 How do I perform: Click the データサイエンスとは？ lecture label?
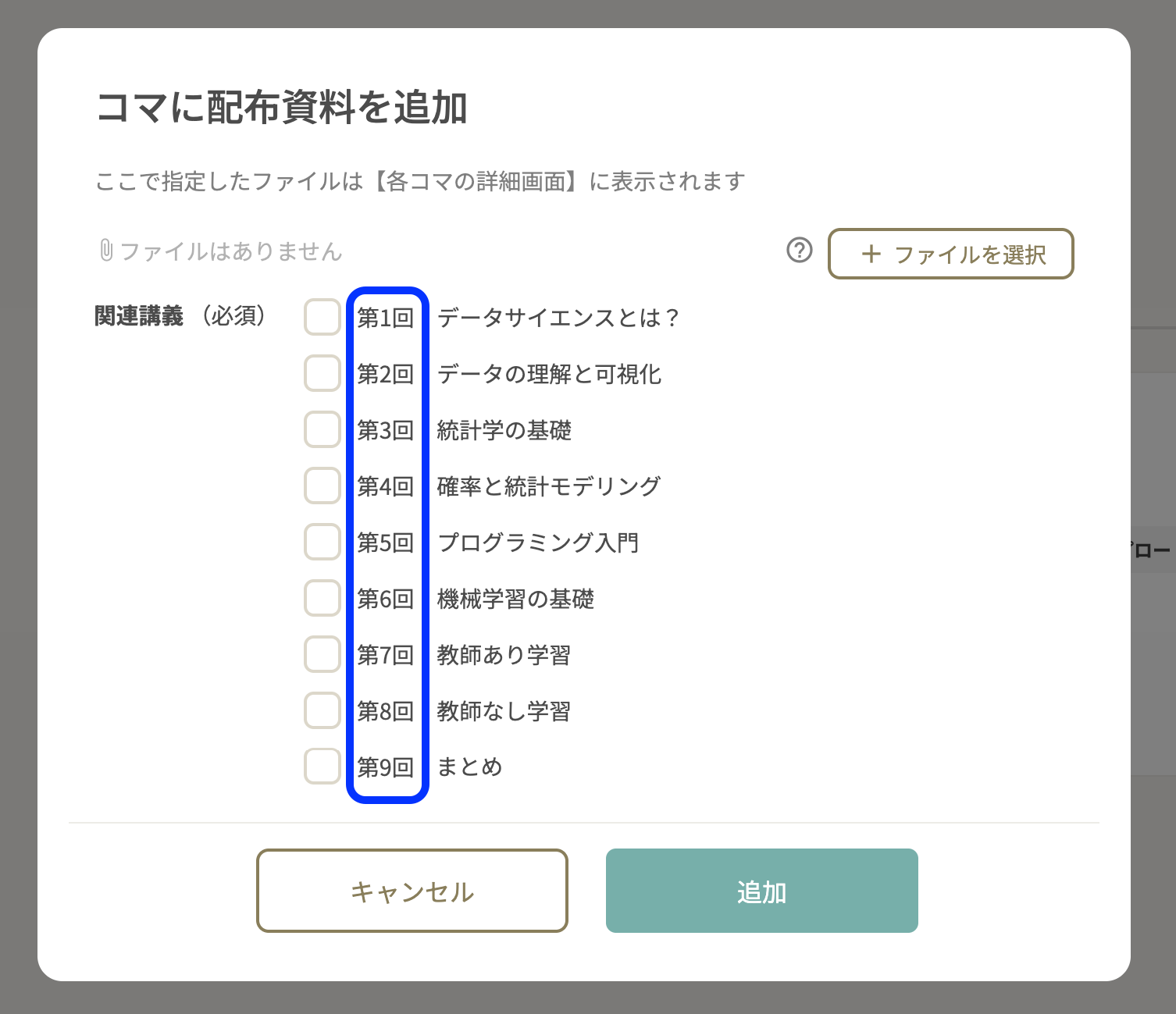[x=558, y=318]
